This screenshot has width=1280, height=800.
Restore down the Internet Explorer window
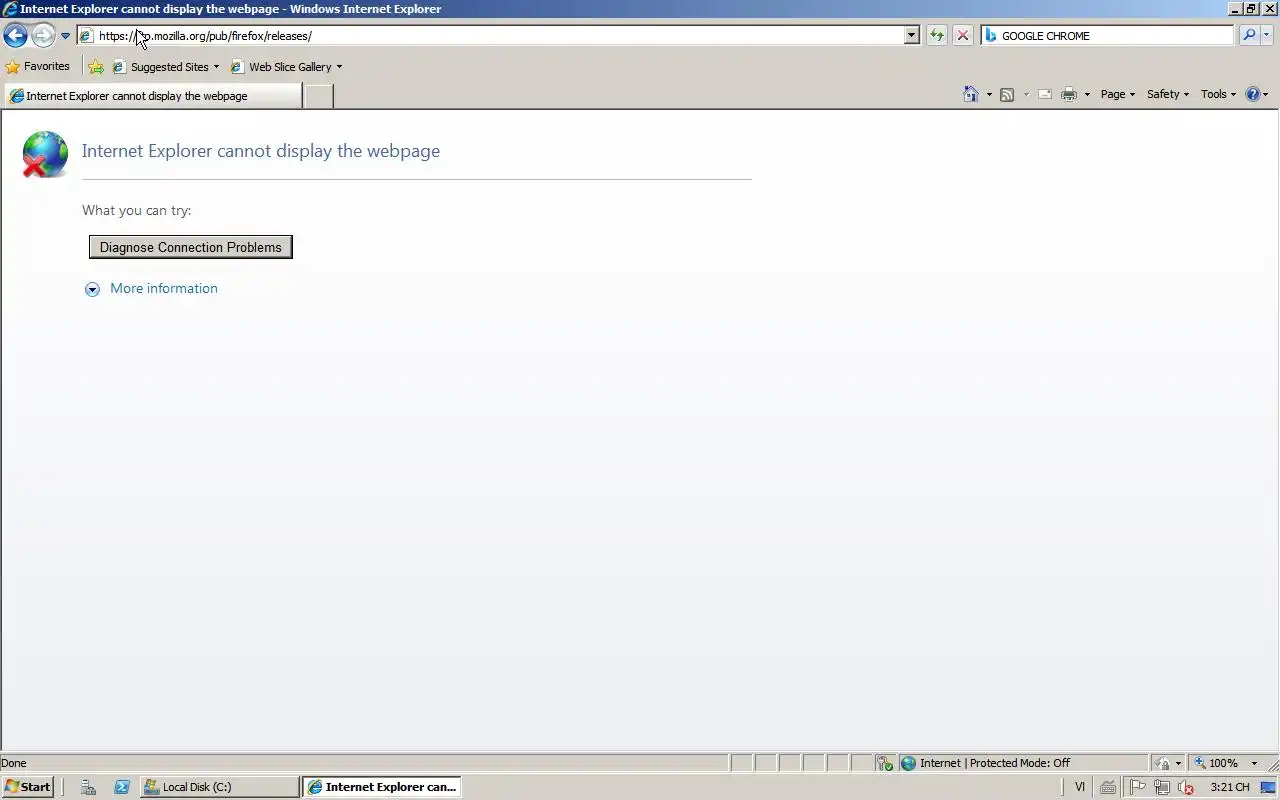pos(1251,9)
